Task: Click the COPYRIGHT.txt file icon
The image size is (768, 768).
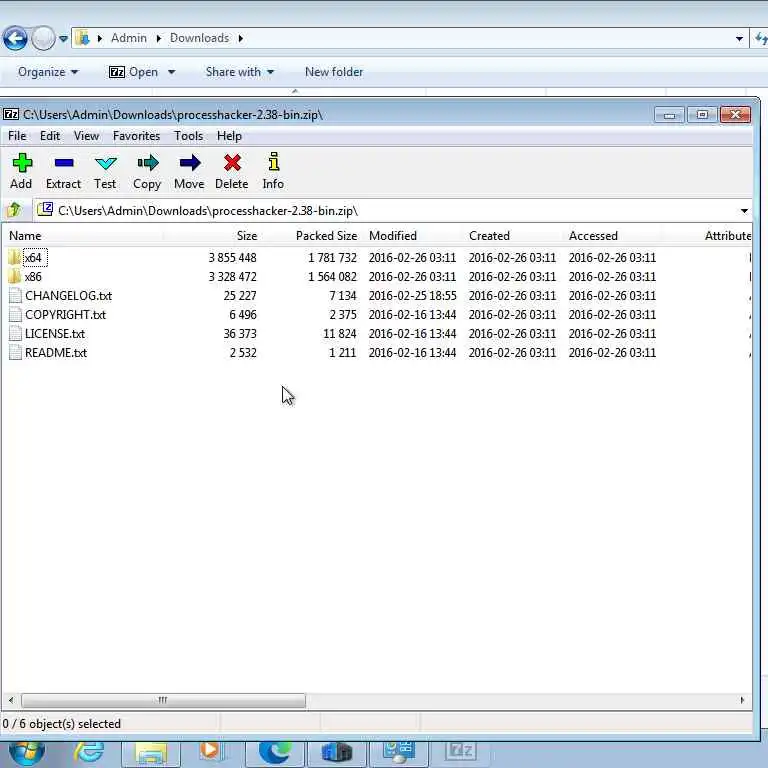Action: [x=15, y=314]
